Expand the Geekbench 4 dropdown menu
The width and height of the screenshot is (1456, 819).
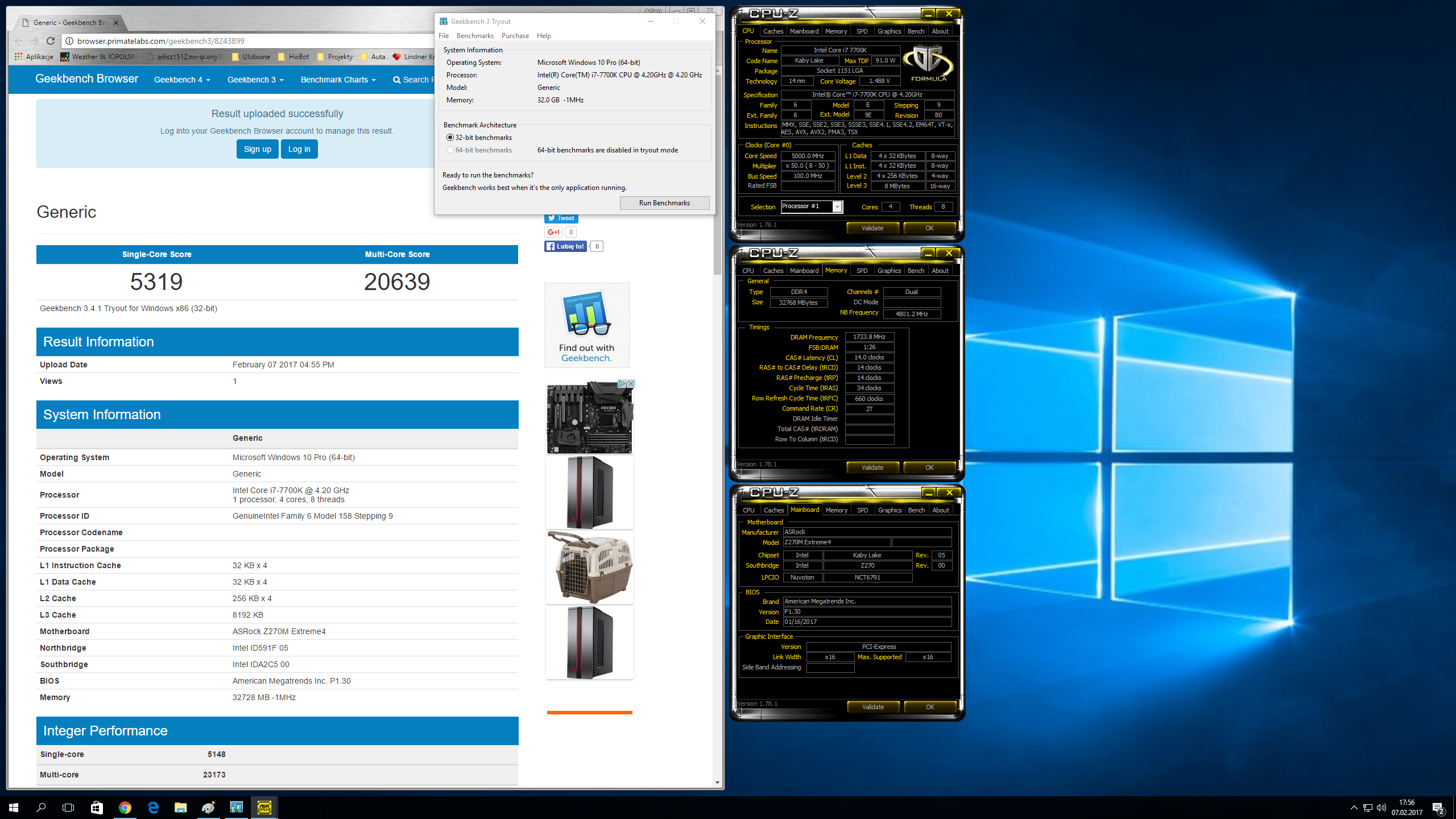point(182,80)
